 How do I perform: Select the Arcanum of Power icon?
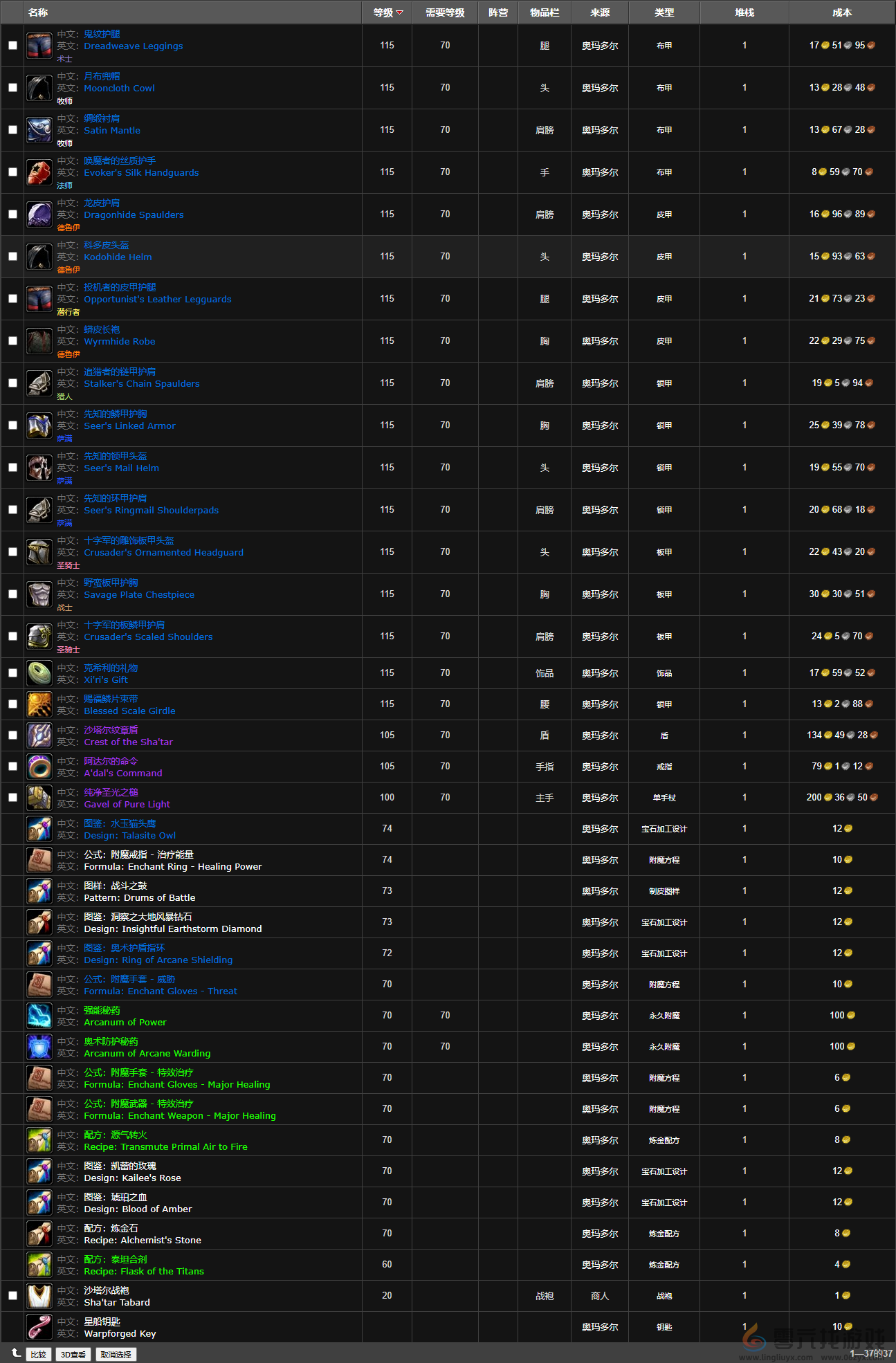[39, 1016]
